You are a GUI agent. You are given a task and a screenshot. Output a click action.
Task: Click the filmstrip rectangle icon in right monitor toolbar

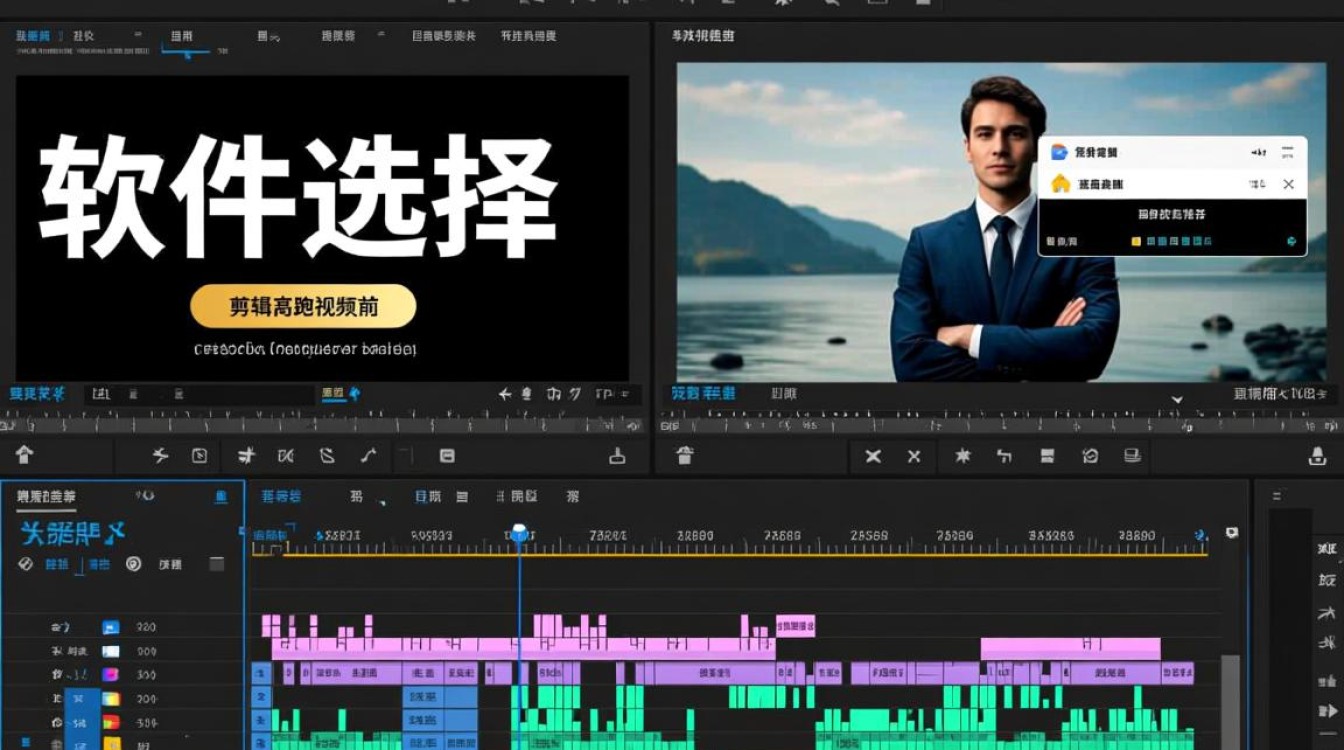click(x=1047, y=456)
